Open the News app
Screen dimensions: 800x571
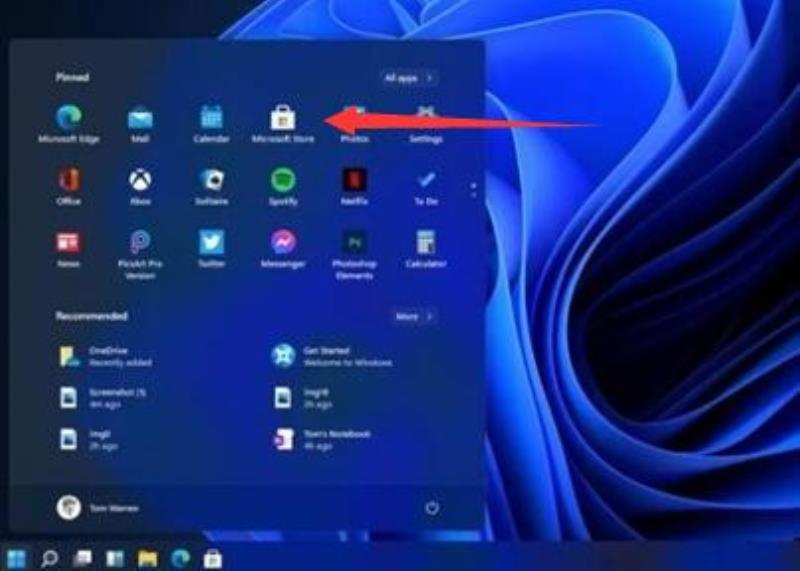pyautogui.click(x=68, y=250)
